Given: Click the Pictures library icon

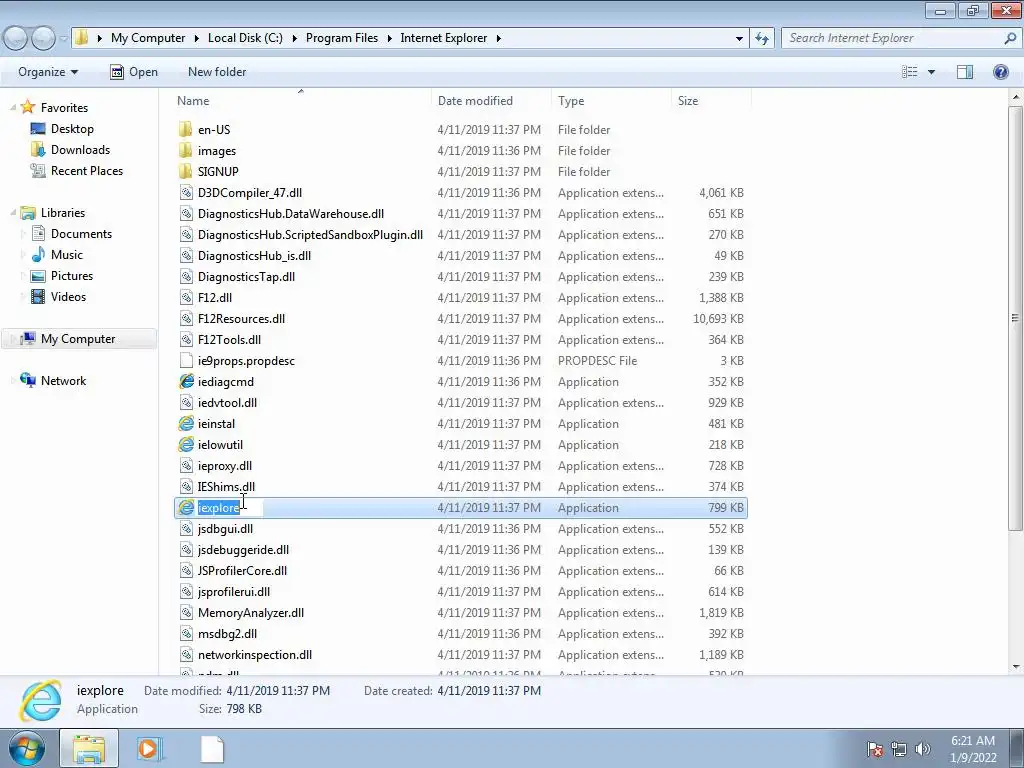Looking at the screenshot, I should pyautogui.click(x=38, y=276).
